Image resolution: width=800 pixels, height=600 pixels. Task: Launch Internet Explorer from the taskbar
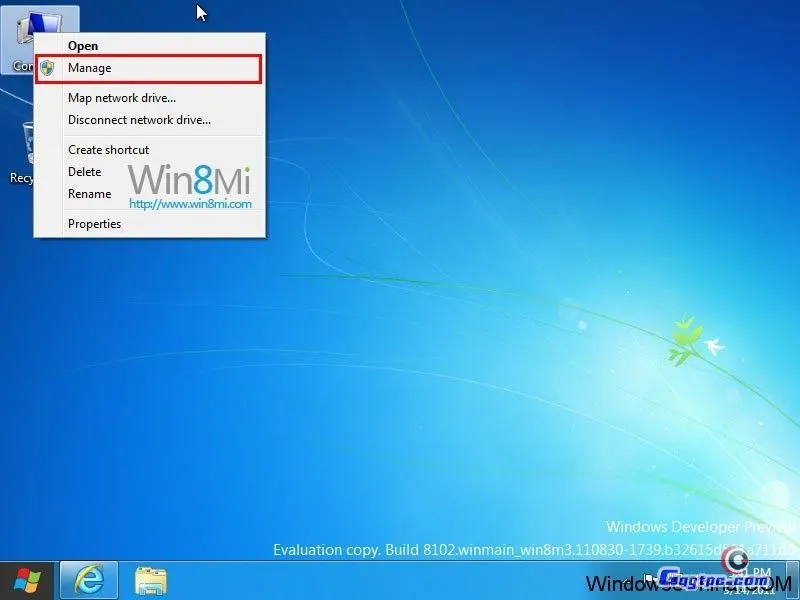[88, 580]
